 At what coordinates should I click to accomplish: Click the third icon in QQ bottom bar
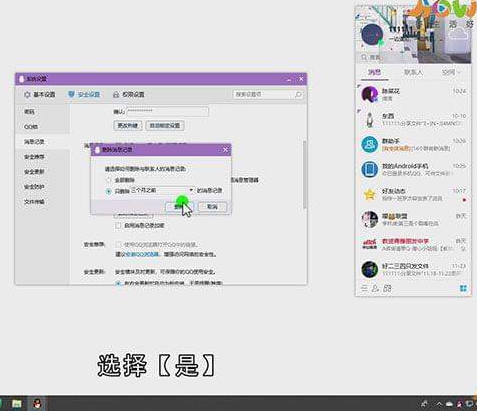[x=387, y=288]
